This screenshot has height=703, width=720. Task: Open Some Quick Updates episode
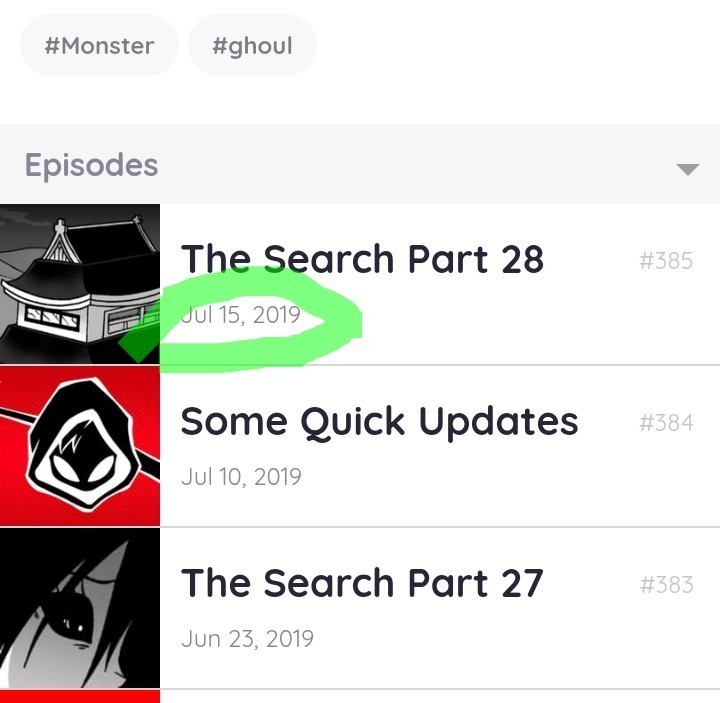click(379, 422)
